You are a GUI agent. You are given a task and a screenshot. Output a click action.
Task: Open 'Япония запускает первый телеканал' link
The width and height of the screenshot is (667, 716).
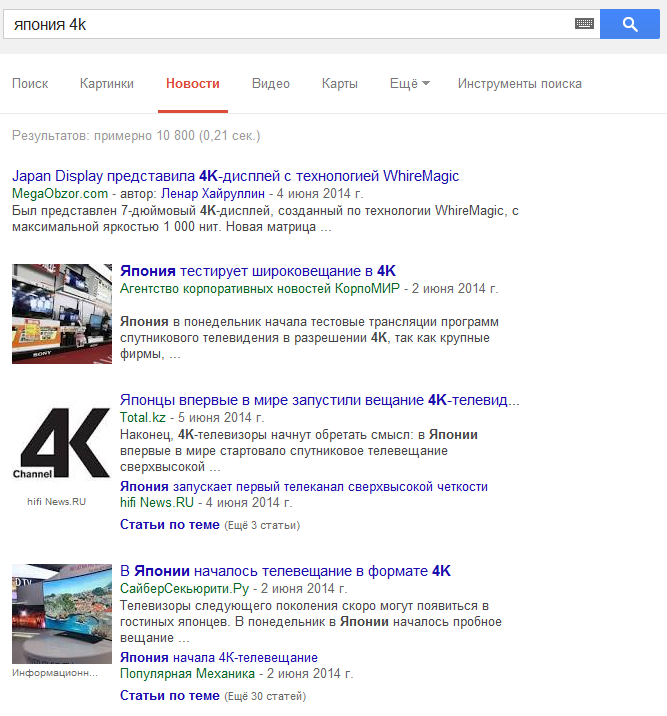pyautogui.click(x=304, y=487)
